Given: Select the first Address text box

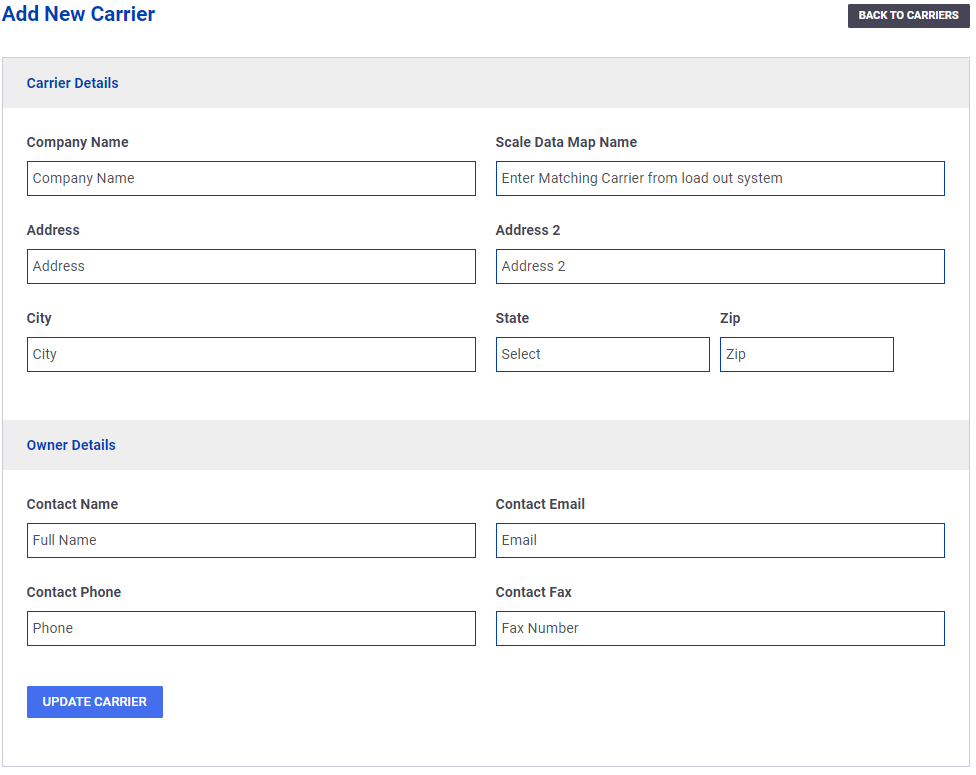Looking at the screenshot, I should point(251,266).
